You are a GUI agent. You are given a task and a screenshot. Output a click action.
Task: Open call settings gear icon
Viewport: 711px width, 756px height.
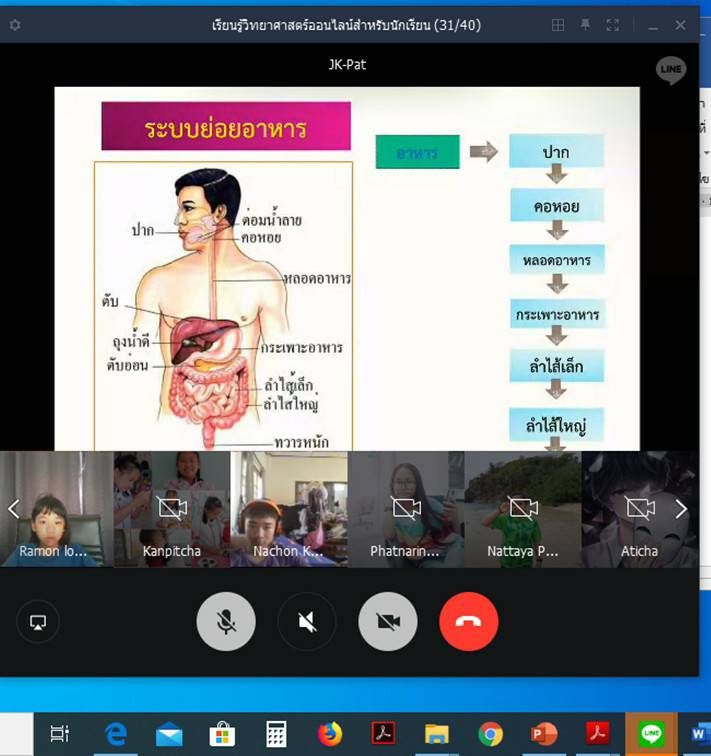15,25
